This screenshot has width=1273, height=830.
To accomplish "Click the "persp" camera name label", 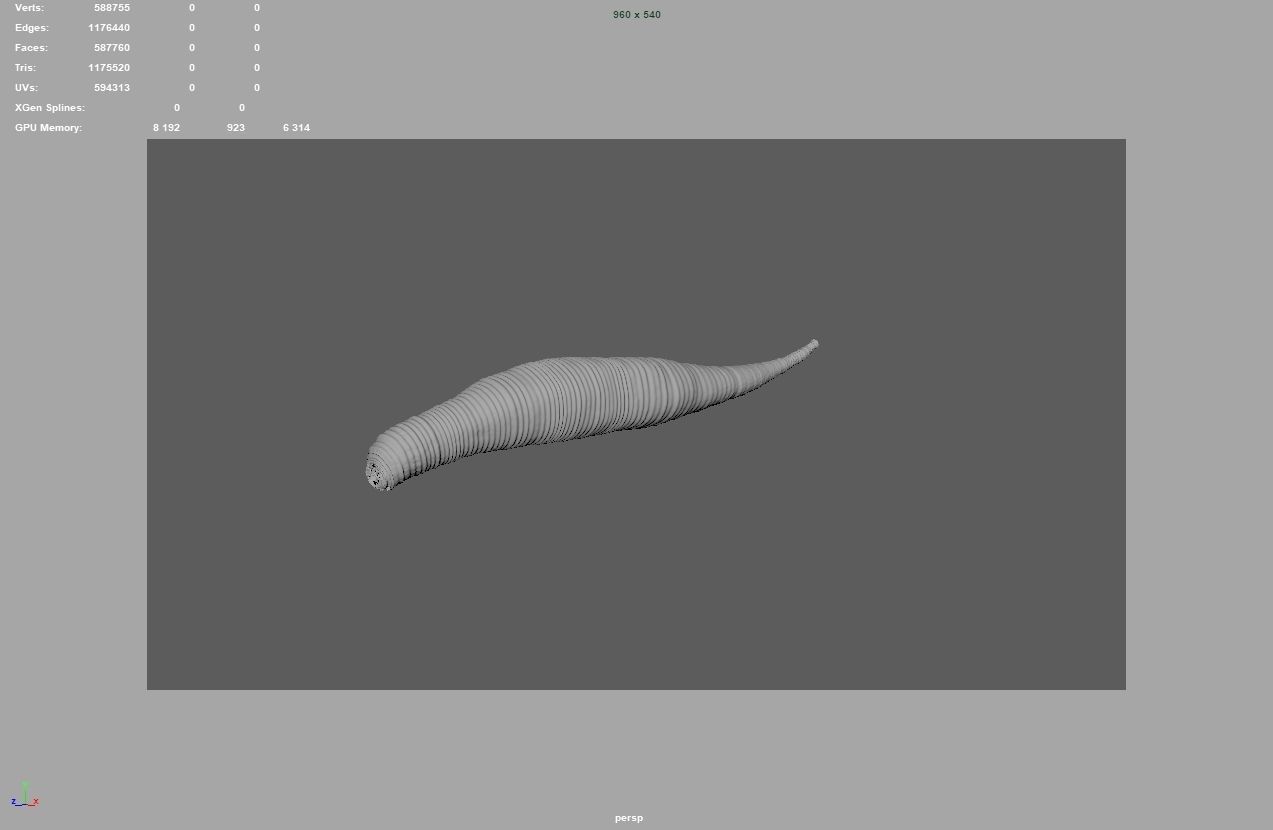I will 629,818.
